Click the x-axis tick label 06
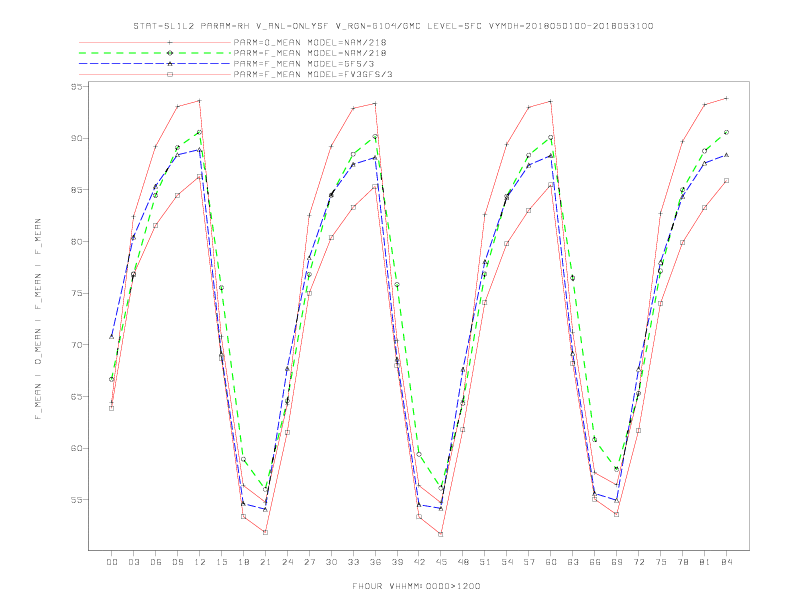This screenshot has height=612, width=792. pyautogui.click(x=156, y=562)
